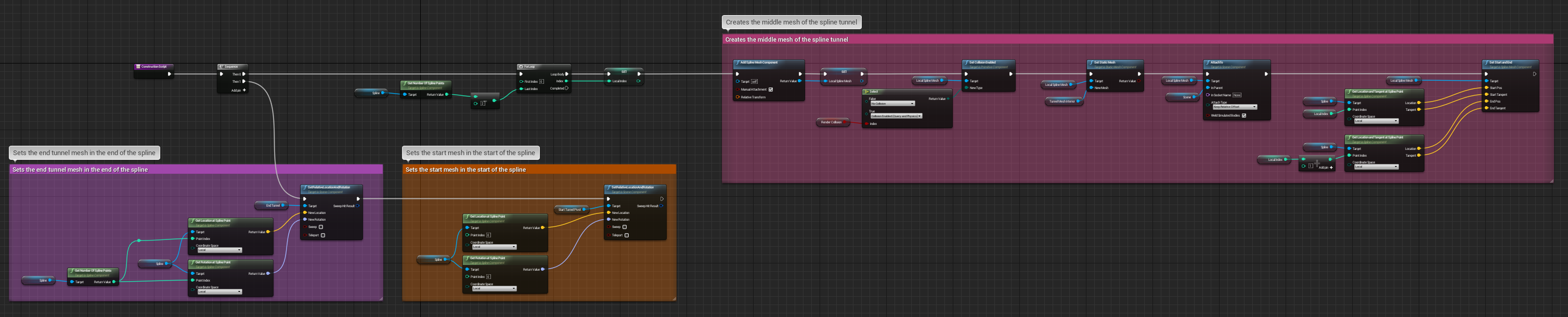Click Set Collision Enabled's New Type pin
Screen dimensions: 1568x317
tap(966, 88)
